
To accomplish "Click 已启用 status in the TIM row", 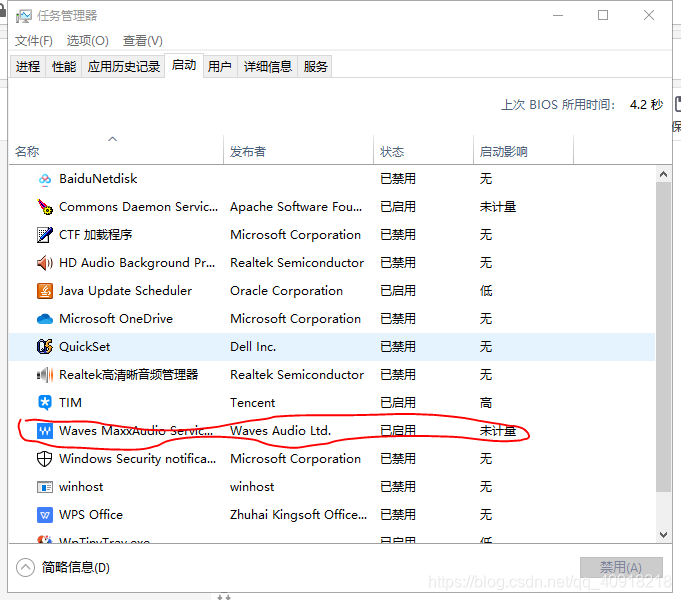I will 398,403.
